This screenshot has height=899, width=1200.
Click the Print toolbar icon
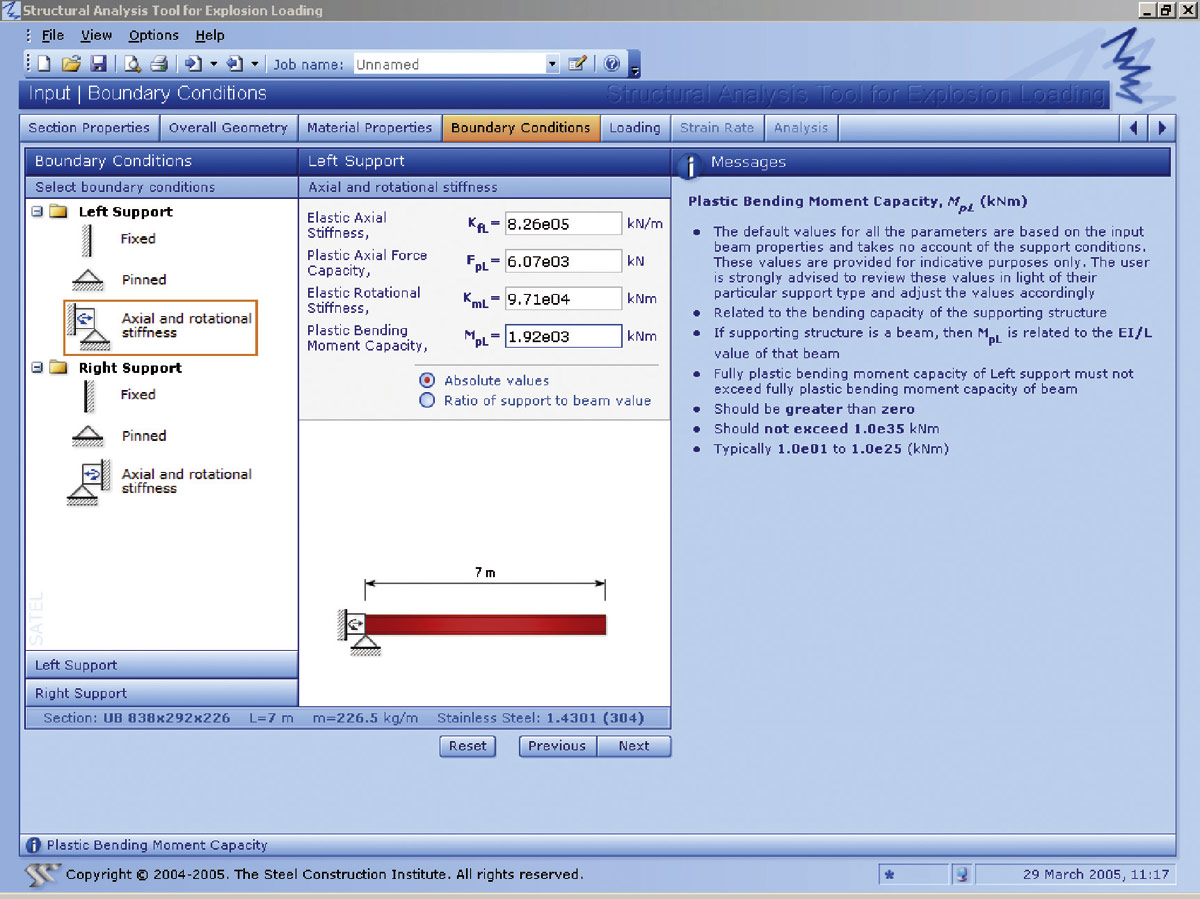(159, 64)
